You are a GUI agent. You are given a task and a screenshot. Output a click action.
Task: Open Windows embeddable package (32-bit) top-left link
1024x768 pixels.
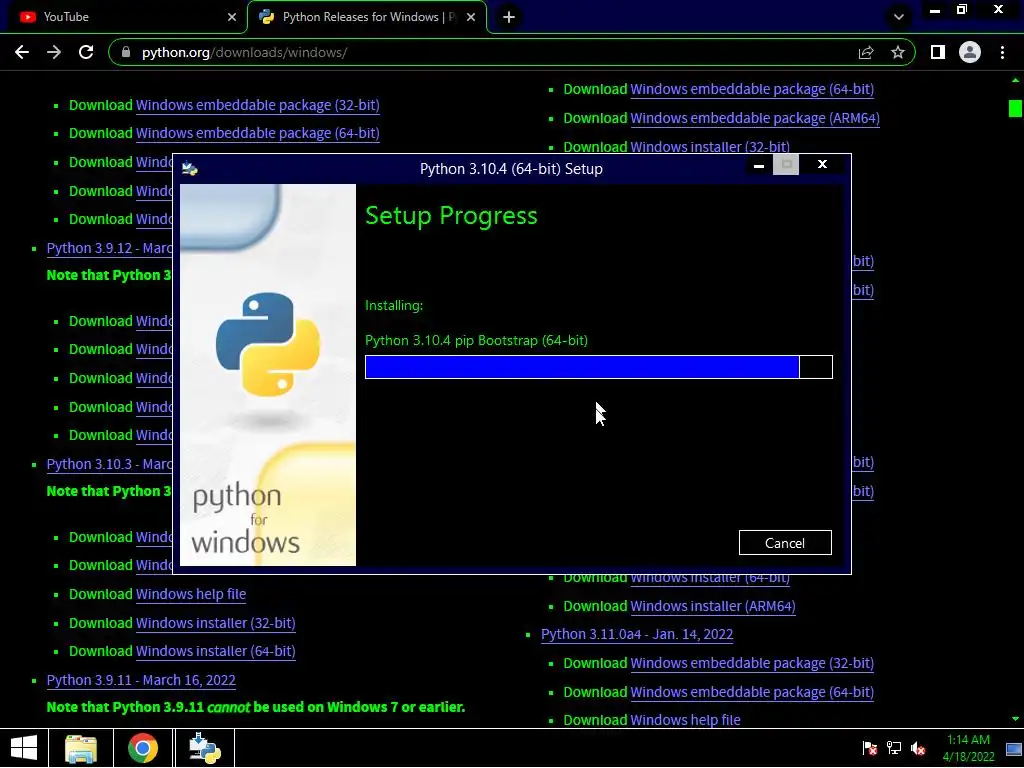pyautogui.click(x=257, y=105)
